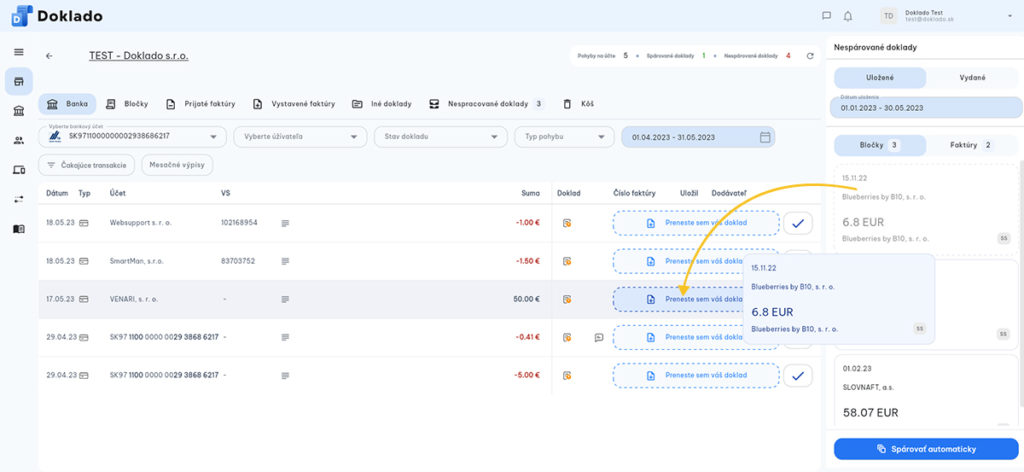Confirm the -5.00 € row with the checkmark
Viewport: 1024px width, 472px height.
(x=797, y=376)
